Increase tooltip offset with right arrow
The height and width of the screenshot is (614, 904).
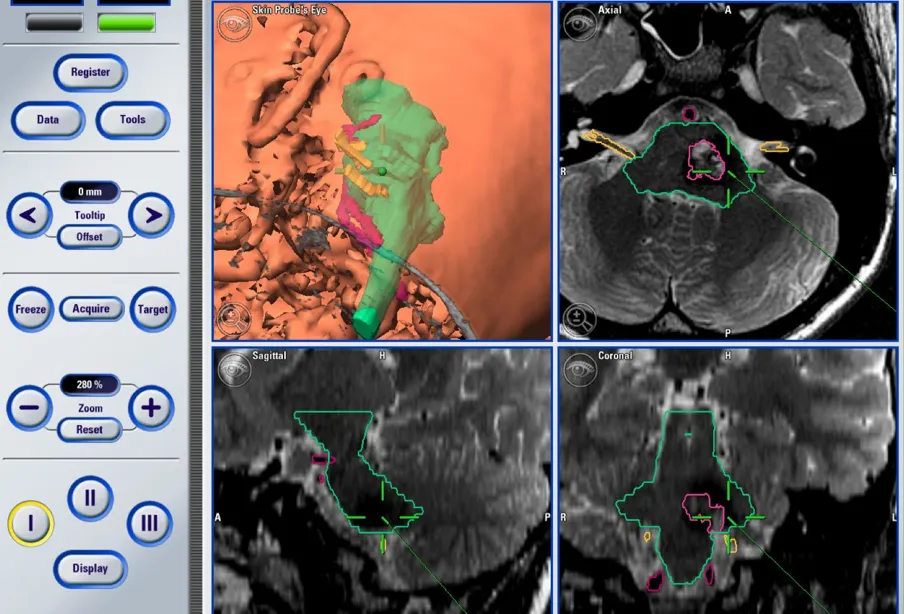tap(151, 214)
